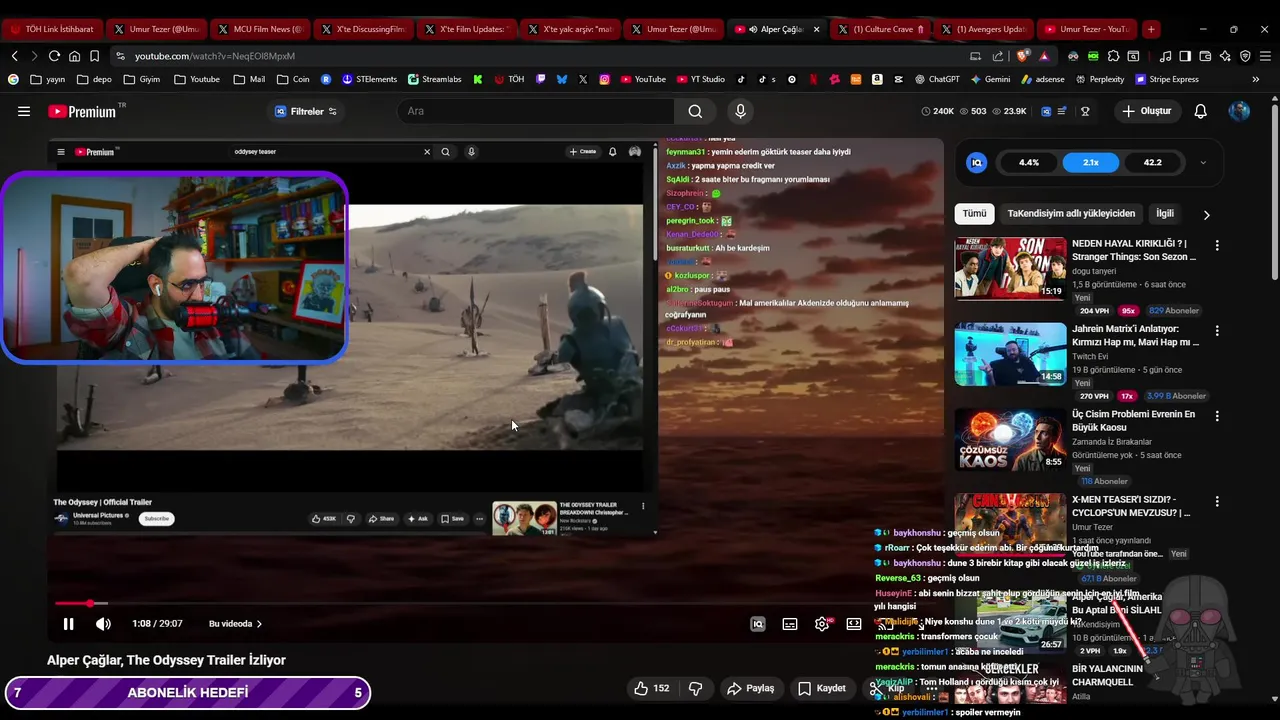Show more bookmarks overflow chevron

pos(1256,79)
